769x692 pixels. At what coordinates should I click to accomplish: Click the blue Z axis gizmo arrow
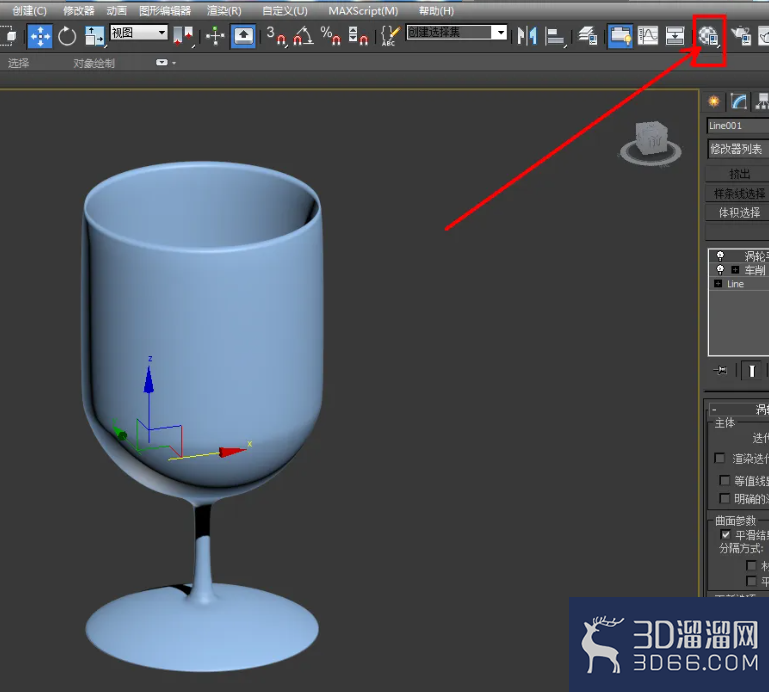click(149, 378)
